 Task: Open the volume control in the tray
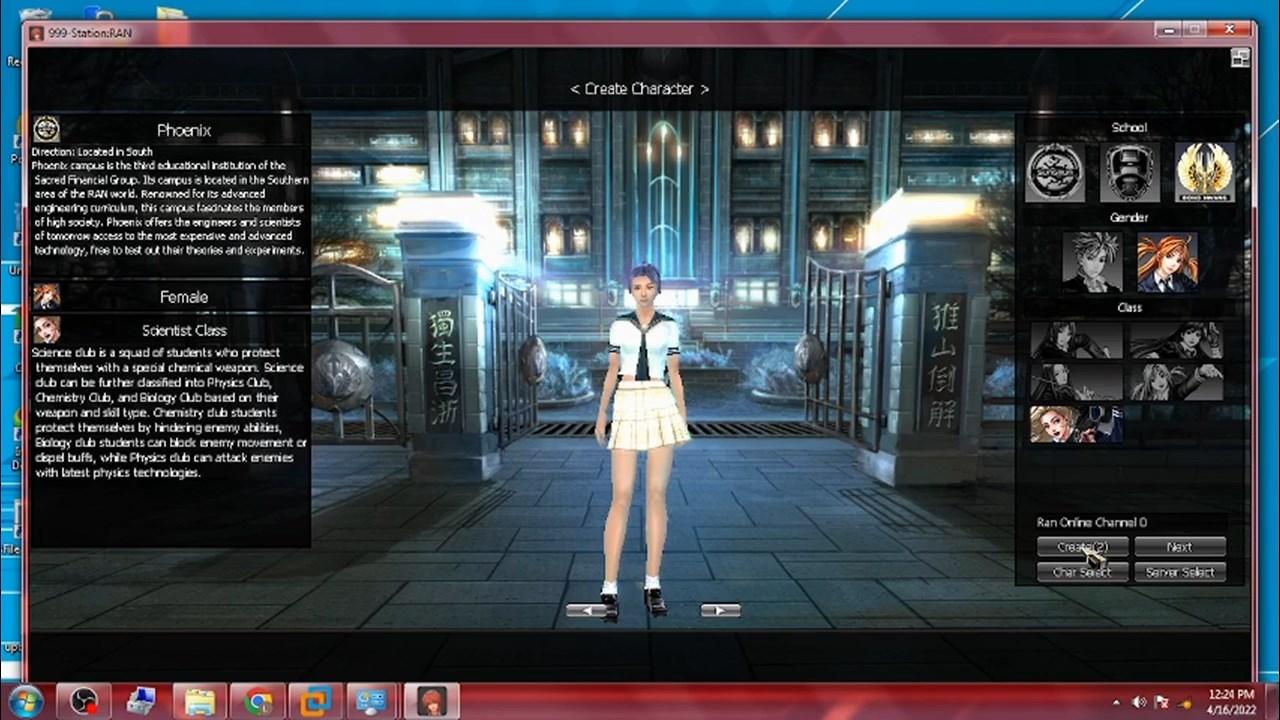click(x=1139, y=702)
